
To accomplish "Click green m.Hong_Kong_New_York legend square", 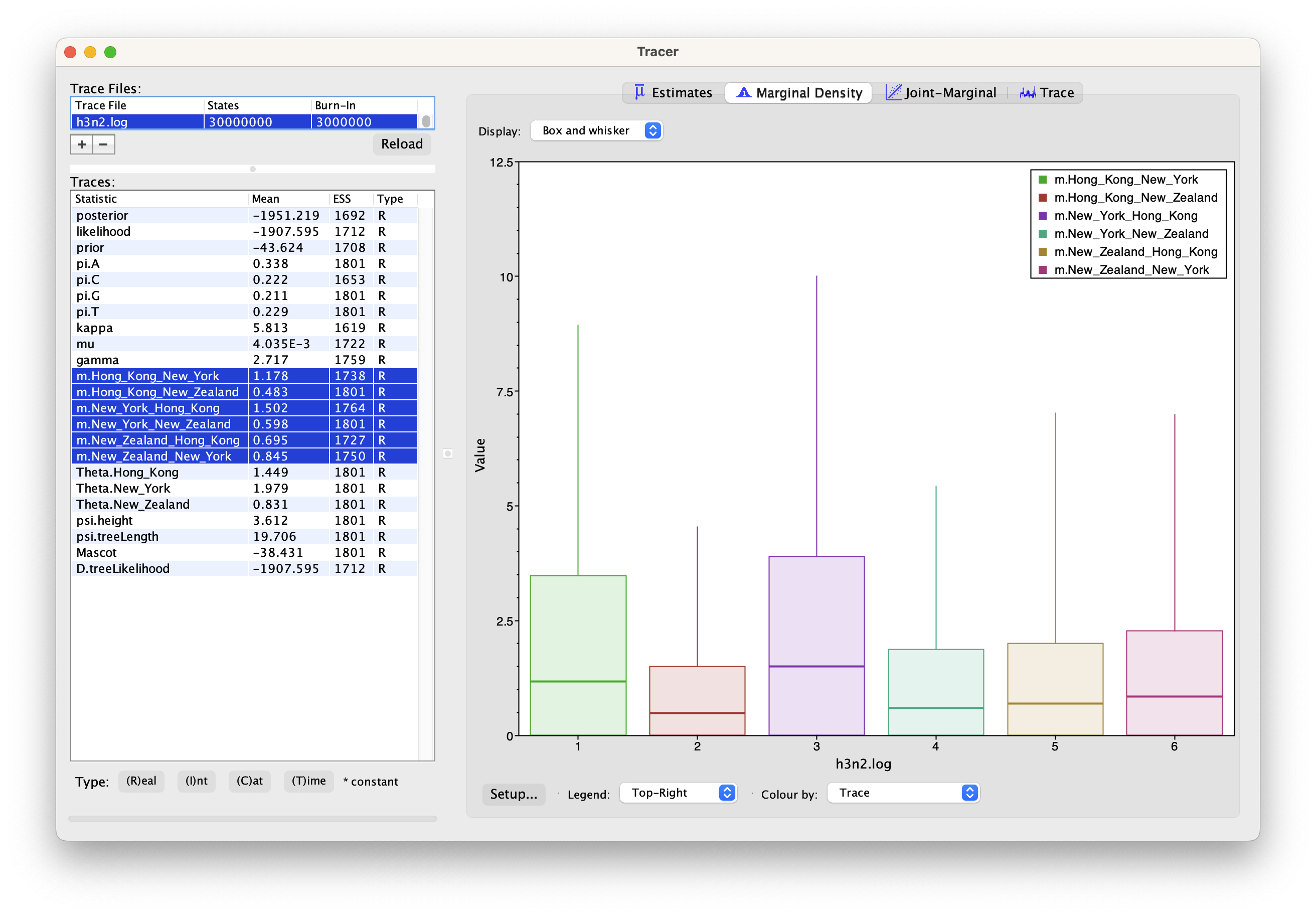I will pyautogui.click(x=1043, y=180).
